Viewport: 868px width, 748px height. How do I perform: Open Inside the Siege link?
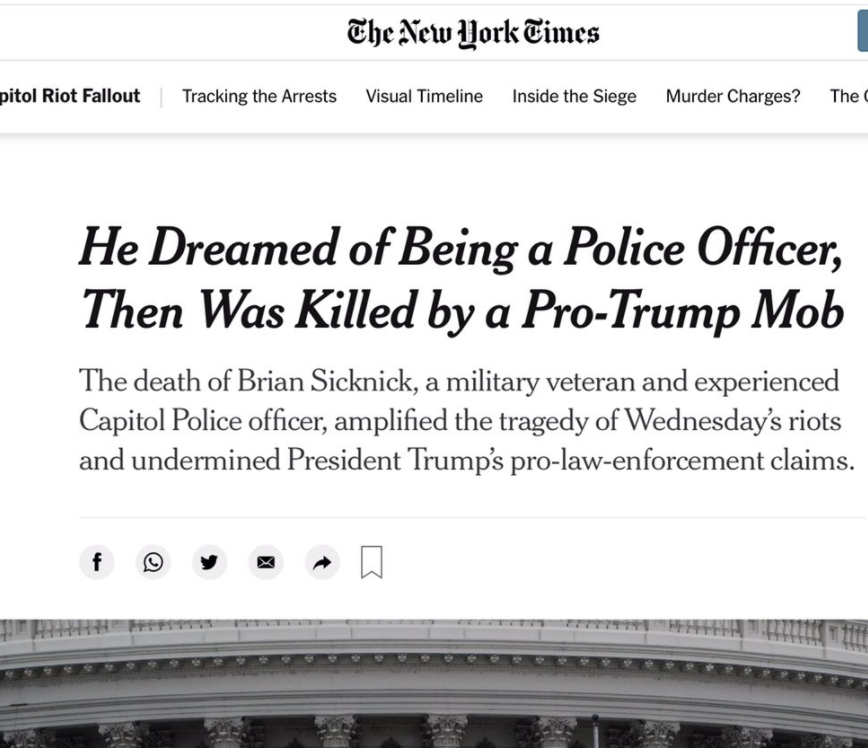pyautogui.click(x=574, y=96)
